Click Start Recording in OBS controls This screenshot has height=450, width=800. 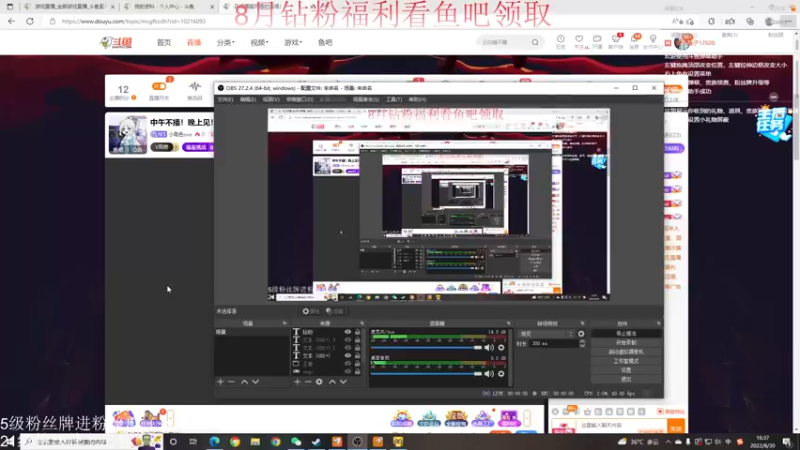pos(626,343)
